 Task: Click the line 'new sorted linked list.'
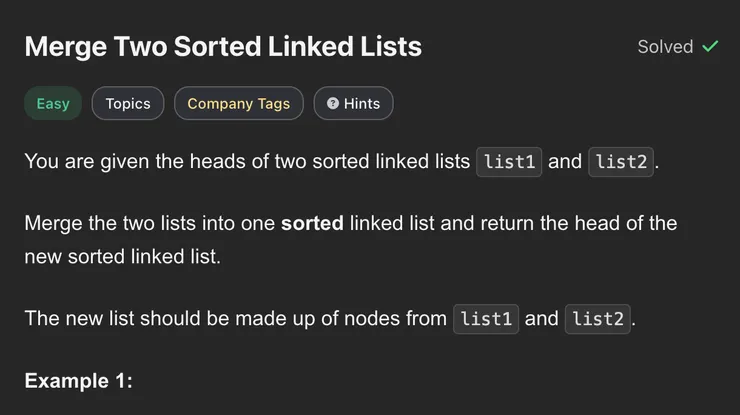122,257
